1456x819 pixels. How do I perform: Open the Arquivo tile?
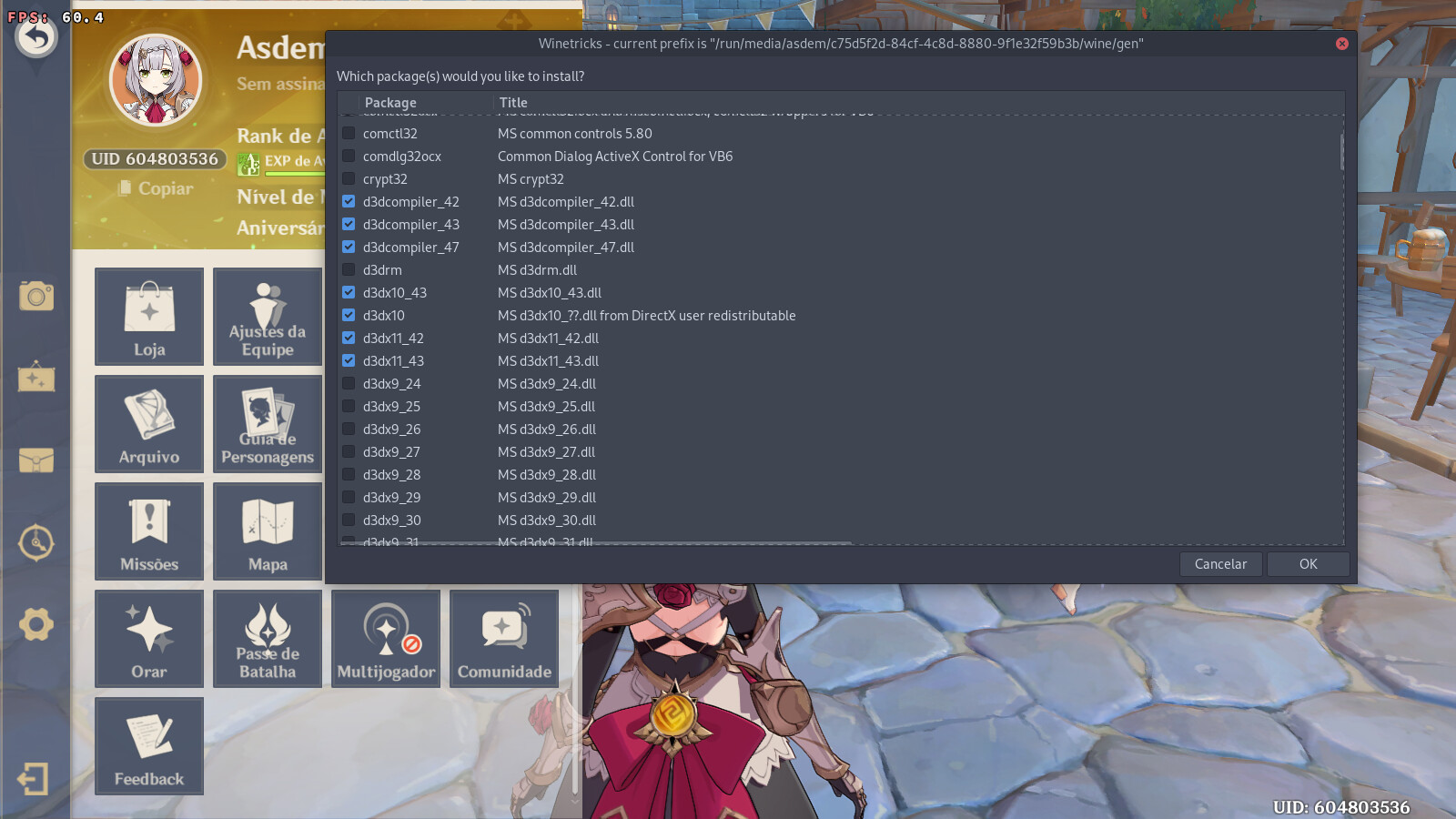(x=149, y=424)
